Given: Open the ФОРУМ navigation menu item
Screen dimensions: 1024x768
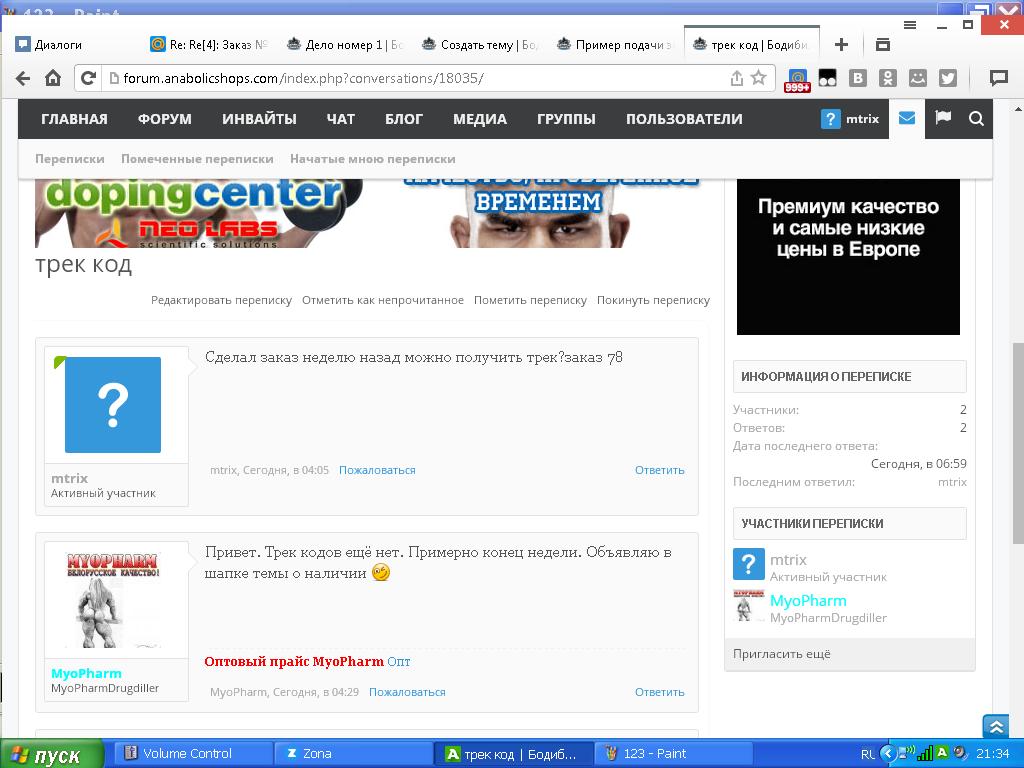Looking at the screenshot, I should (165, 119).
